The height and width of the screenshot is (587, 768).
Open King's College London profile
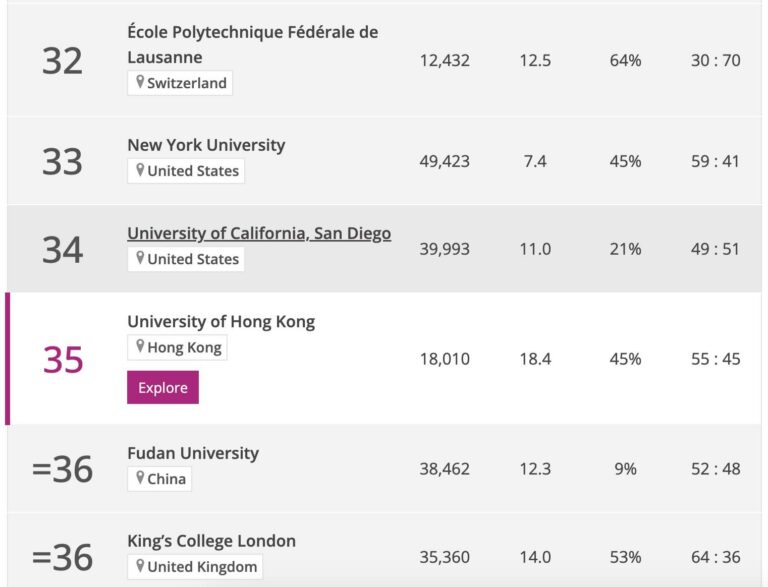[x=212, y=541]
